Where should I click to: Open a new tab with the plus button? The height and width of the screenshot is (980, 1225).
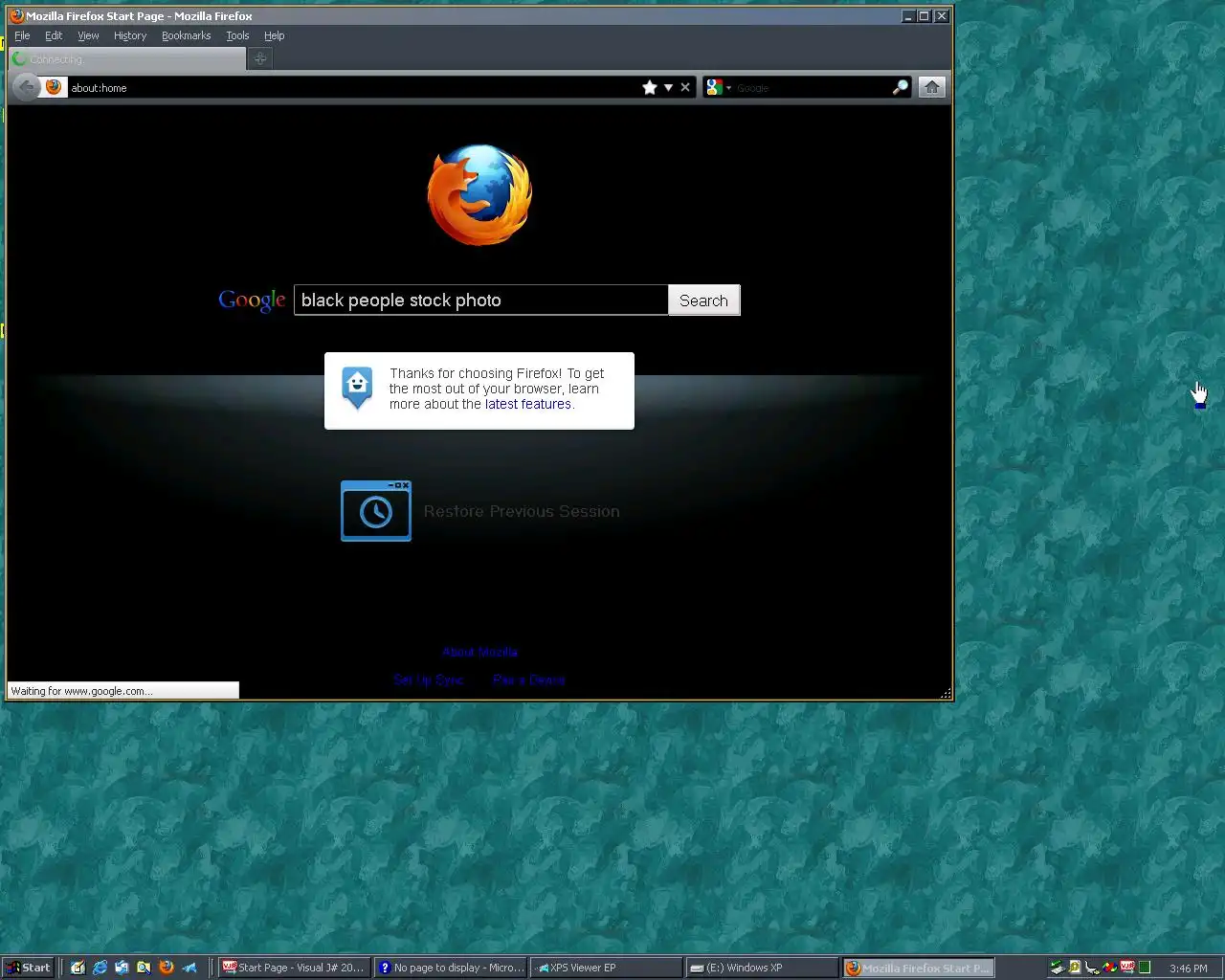pos(259,58)
